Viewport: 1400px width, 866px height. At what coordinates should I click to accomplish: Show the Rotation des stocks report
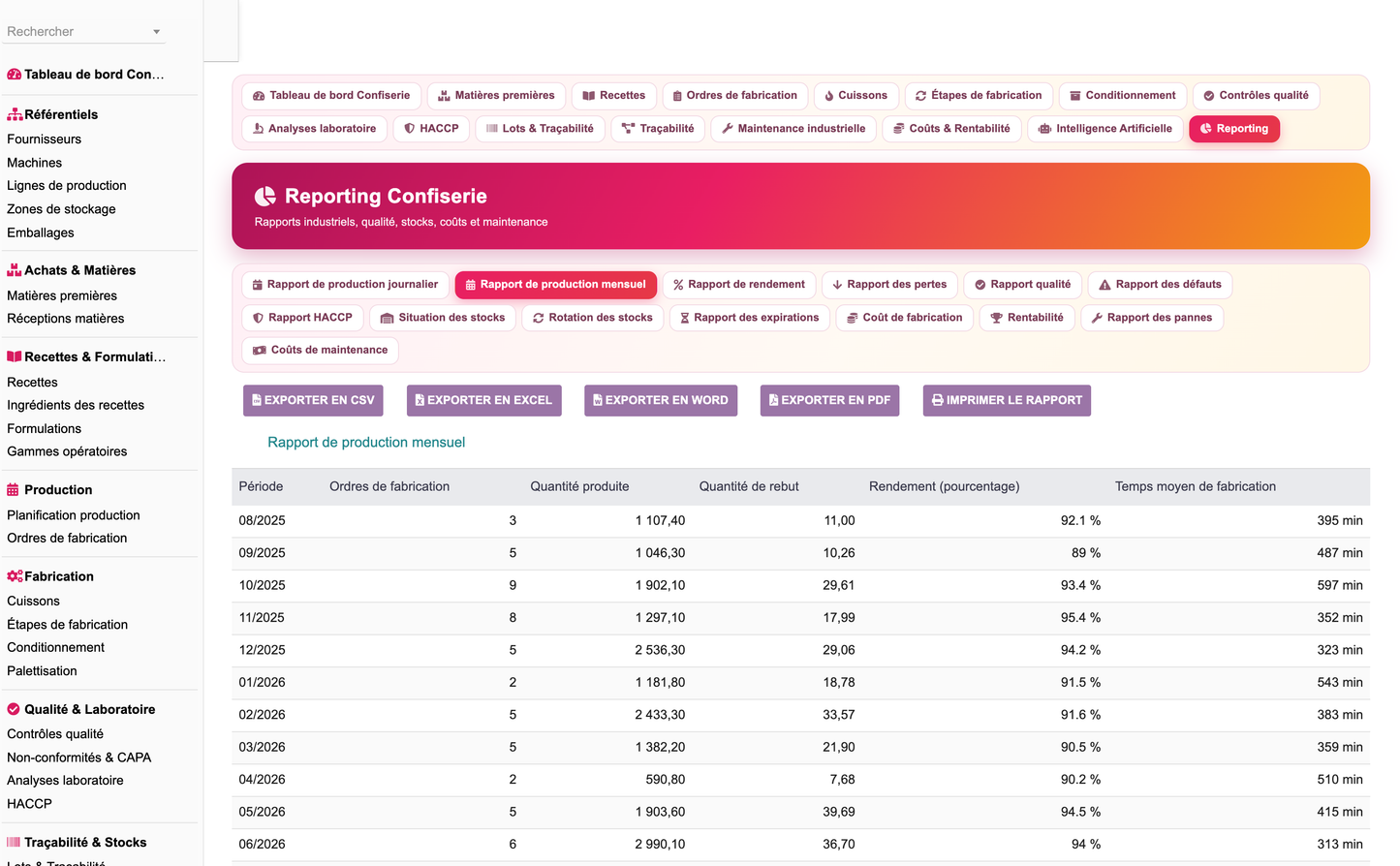coord(592,318)
